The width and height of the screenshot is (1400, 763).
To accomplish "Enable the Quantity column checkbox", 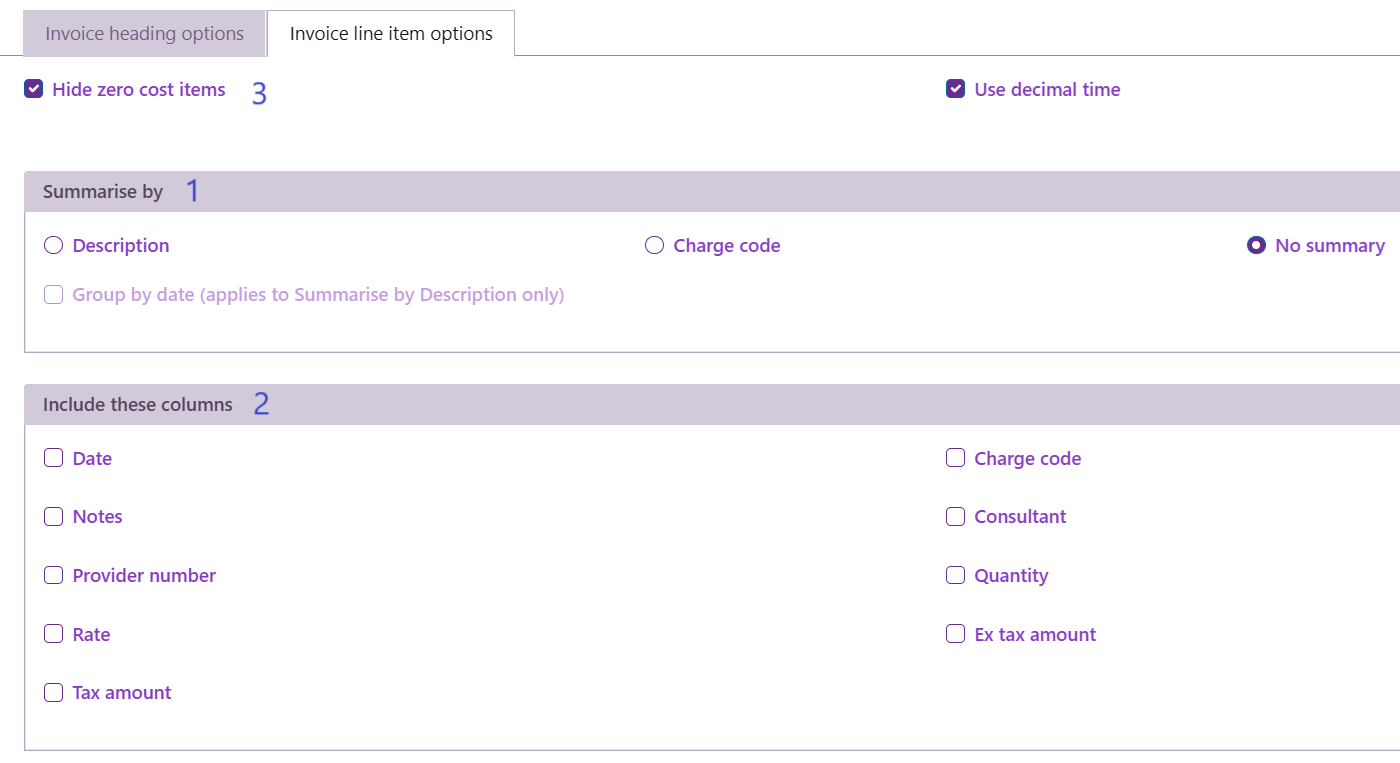I will (x=956, y=575).
